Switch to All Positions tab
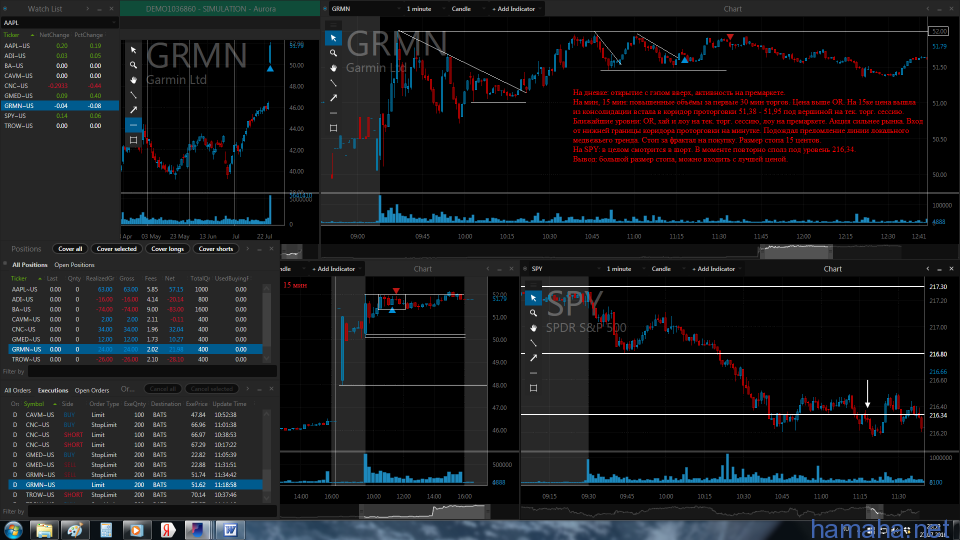The height and width of the screenshot is (540, 960). 29,265
